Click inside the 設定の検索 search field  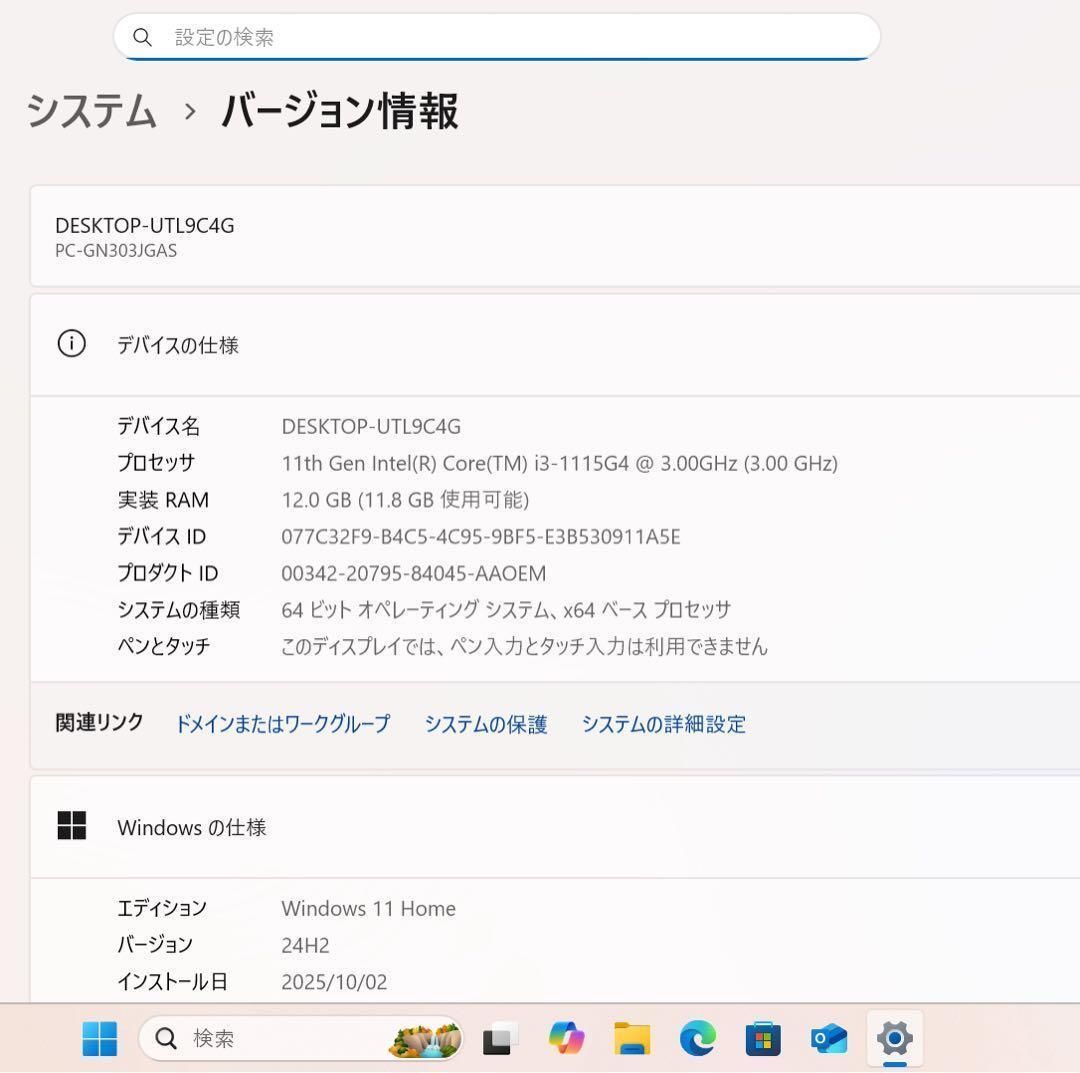[500, 36]
